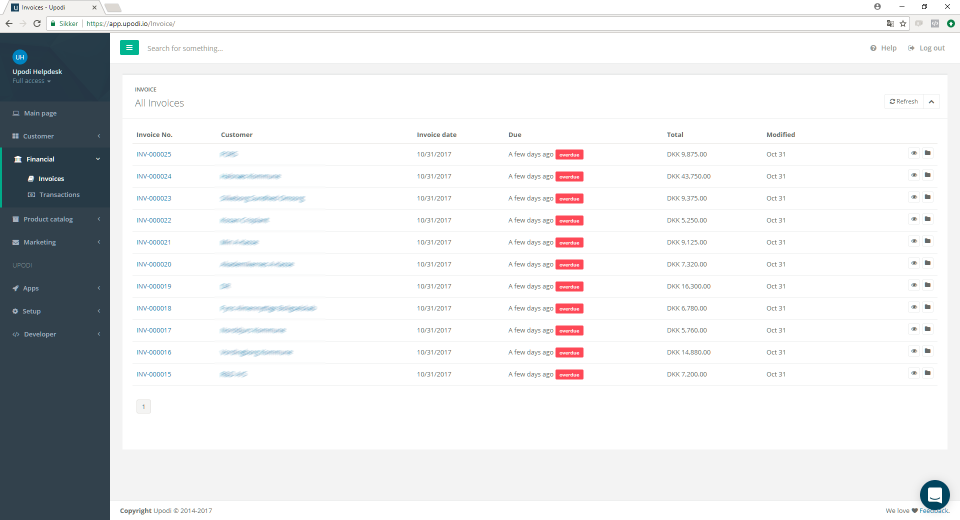Open folder icon for INV-000022
This screenshot has height=520, width=960.
point(928,220)
